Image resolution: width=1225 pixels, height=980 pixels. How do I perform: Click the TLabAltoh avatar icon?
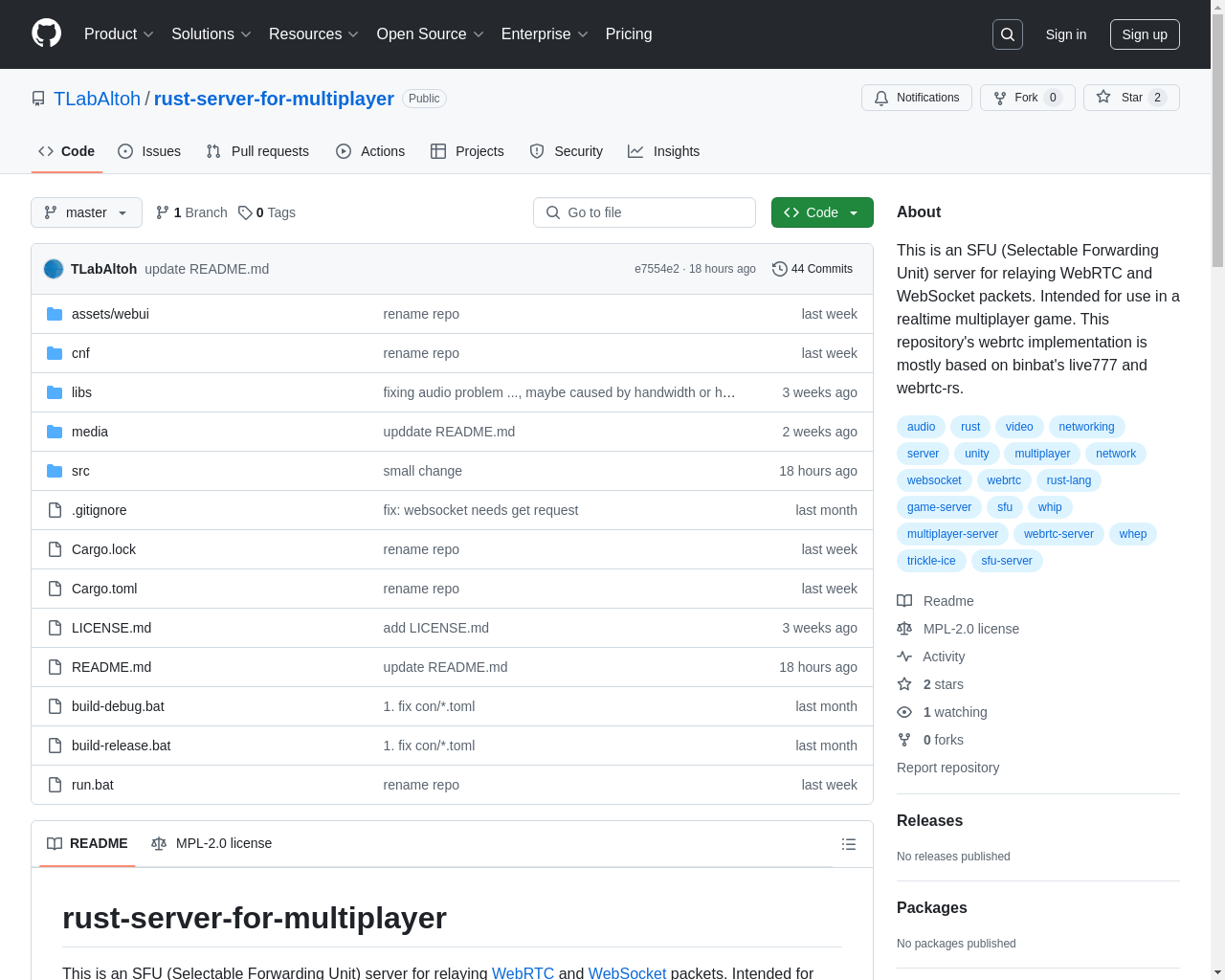[x=54, y=269]
